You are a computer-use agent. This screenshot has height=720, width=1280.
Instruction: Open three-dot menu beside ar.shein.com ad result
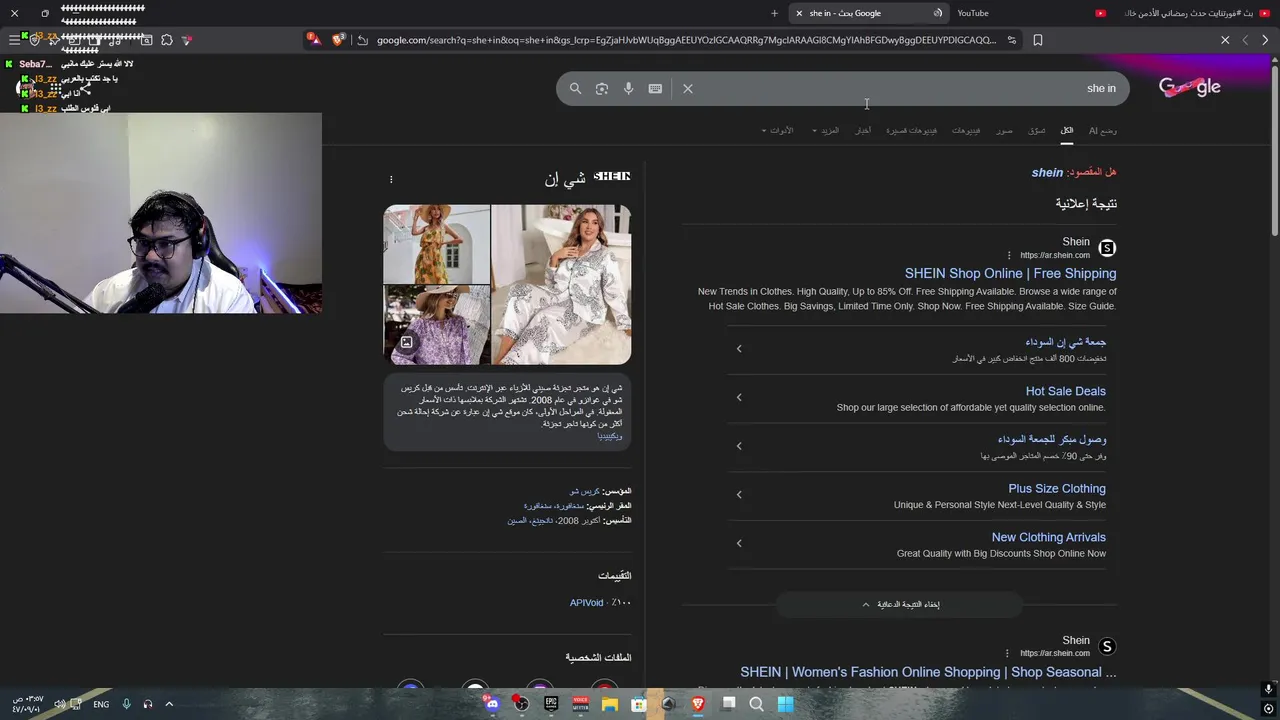(1008, 255)
